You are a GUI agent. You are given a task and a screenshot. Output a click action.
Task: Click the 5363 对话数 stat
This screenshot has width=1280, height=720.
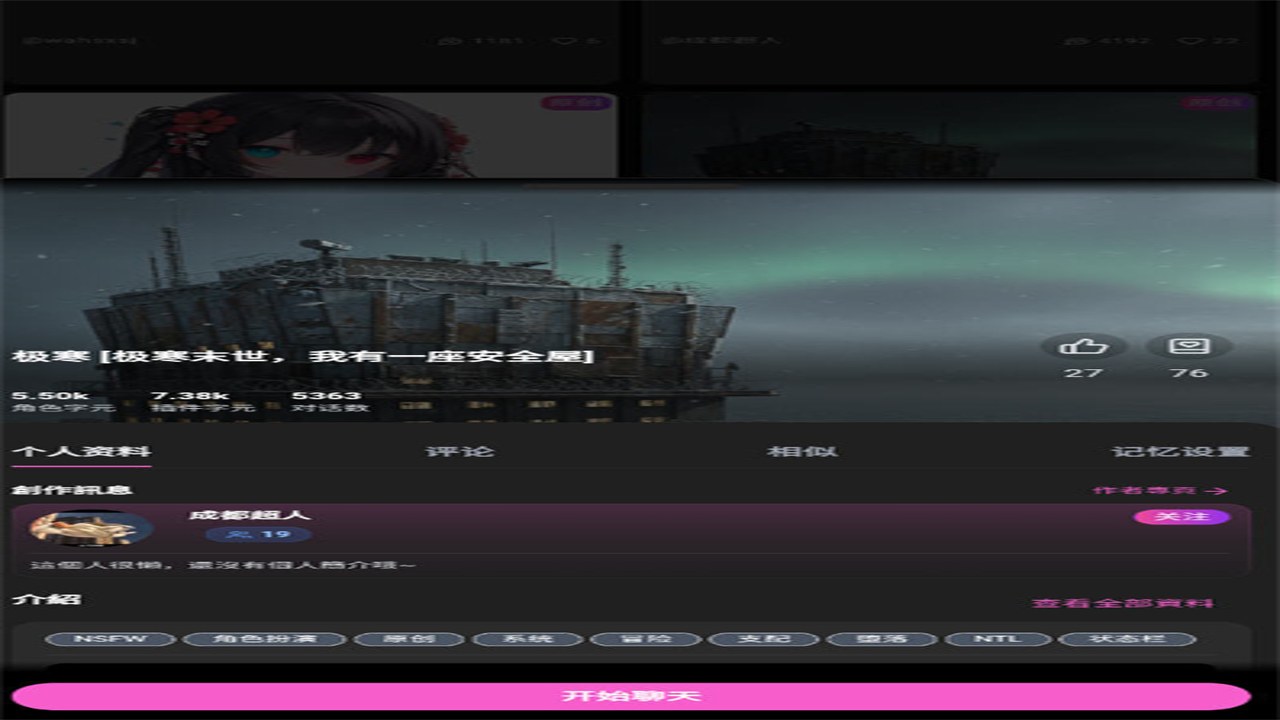330,401
